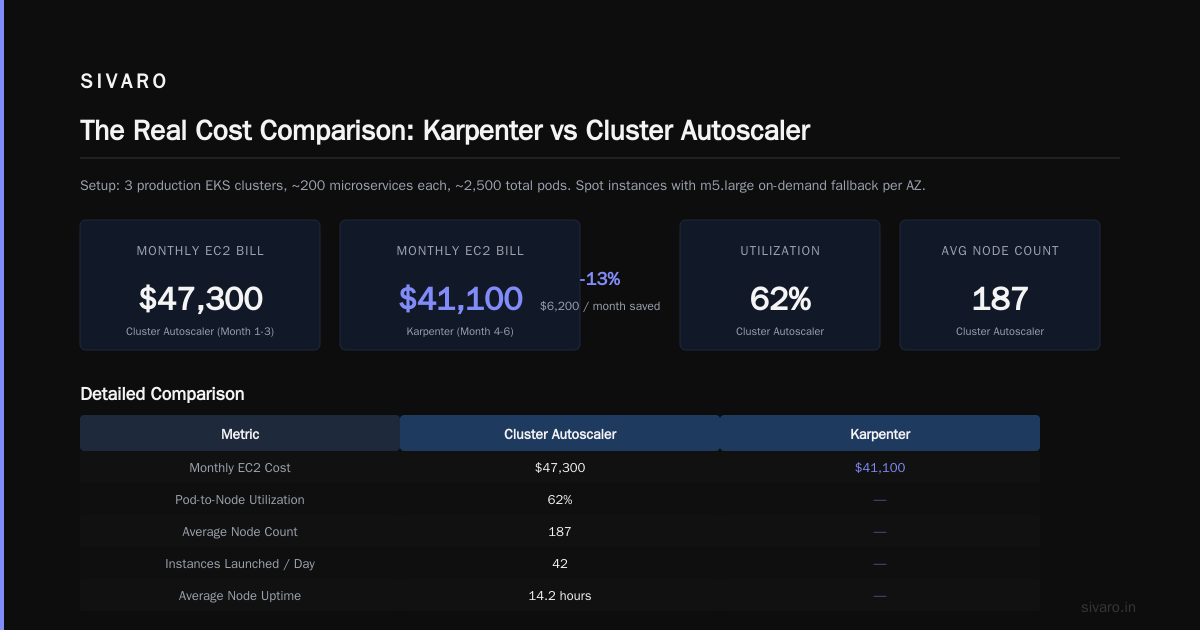Screen dimensions: 1200x630
Task: Select the 14.2 hours table cell
Action: (560, 596)
